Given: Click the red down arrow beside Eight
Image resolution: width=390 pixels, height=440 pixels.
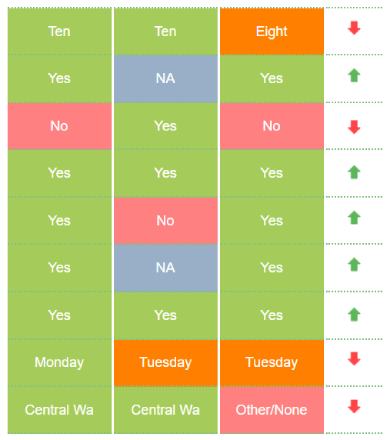Looking at the screenshot, I should point(354,28).
